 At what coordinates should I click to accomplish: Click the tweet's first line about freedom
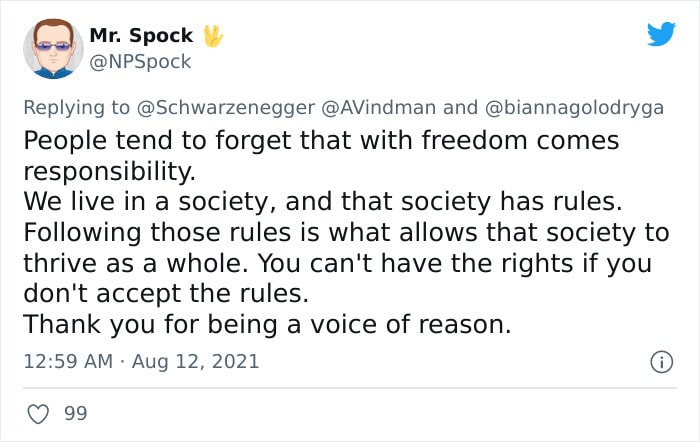click(x=321, y=141)
